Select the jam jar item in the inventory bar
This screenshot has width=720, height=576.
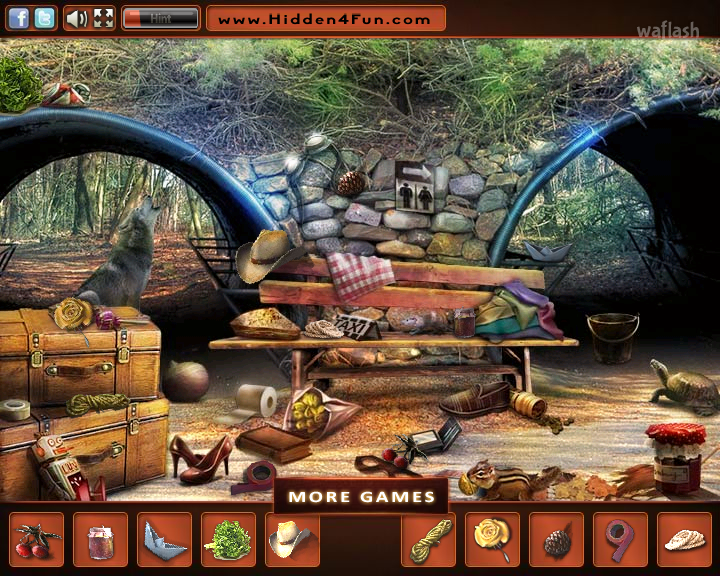100,539
